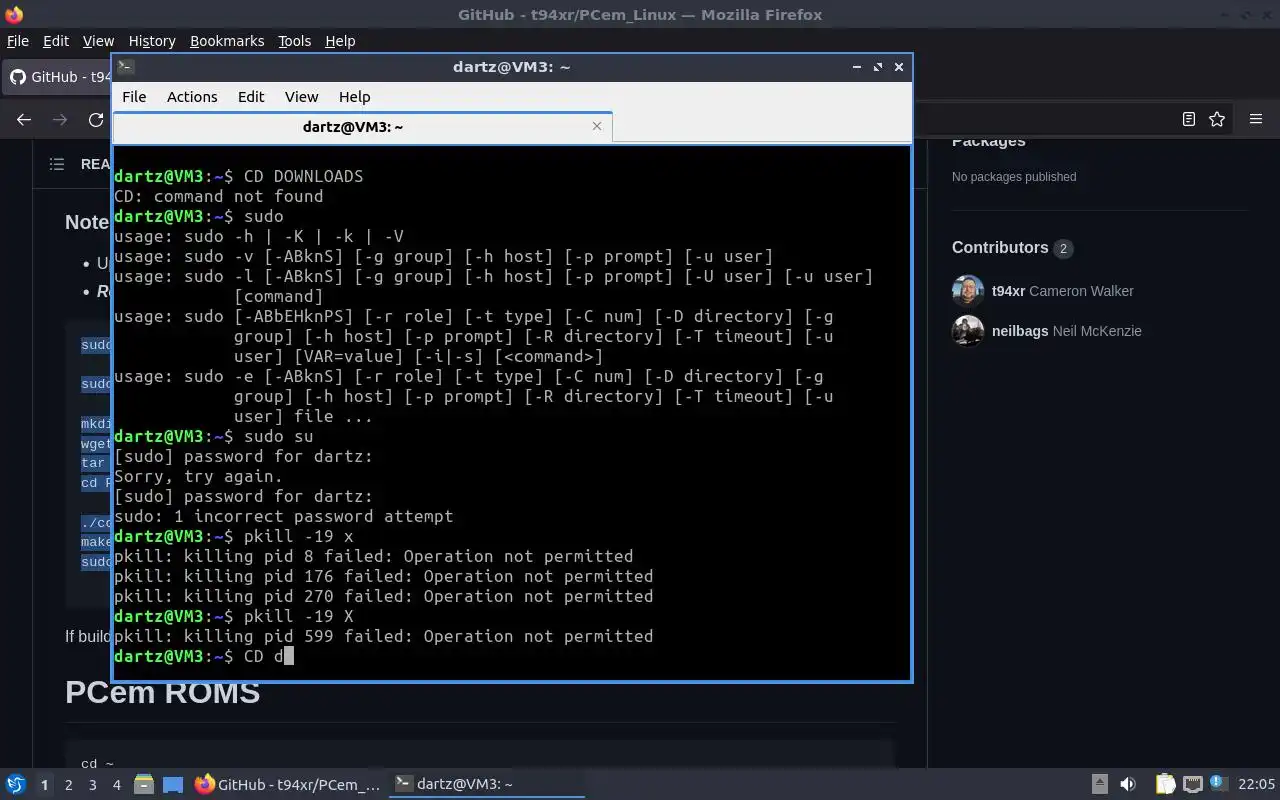Image resolution: width=1280 pixels, height=800 pixels.
Task: Select the GitHub browser tab
Action: [x=58, y=77]
